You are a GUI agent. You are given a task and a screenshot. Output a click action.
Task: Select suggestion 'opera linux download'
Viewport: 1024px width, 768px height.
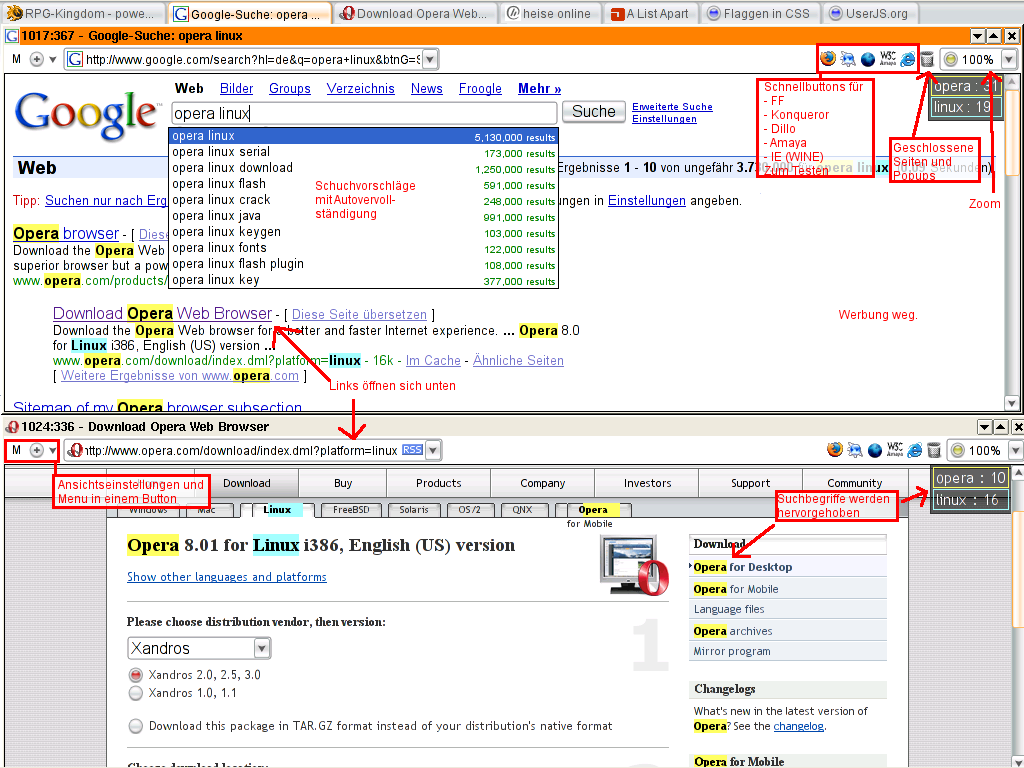pos(363,168)
